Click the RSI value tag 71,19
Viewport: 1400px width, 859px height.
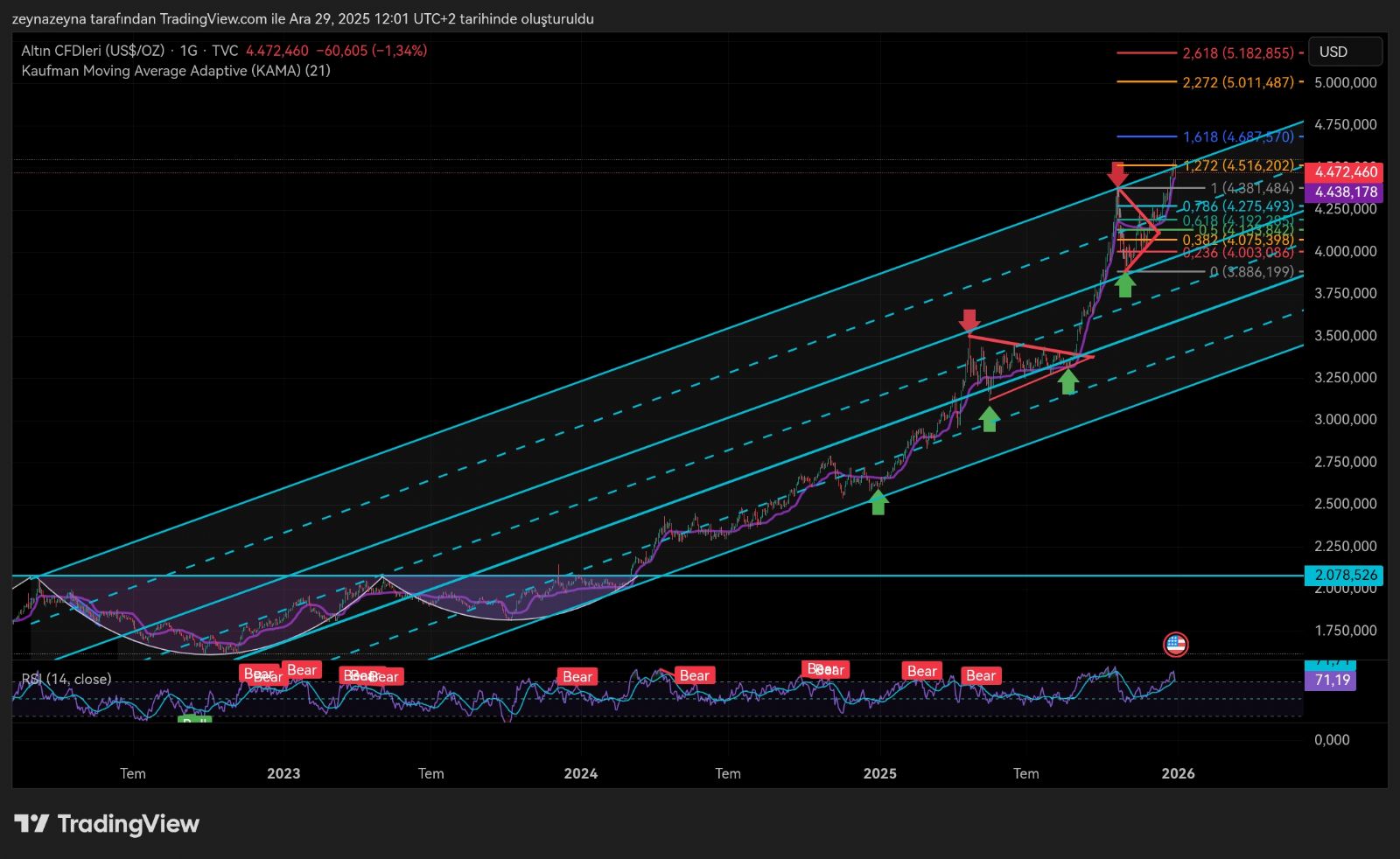[1331, 680]
